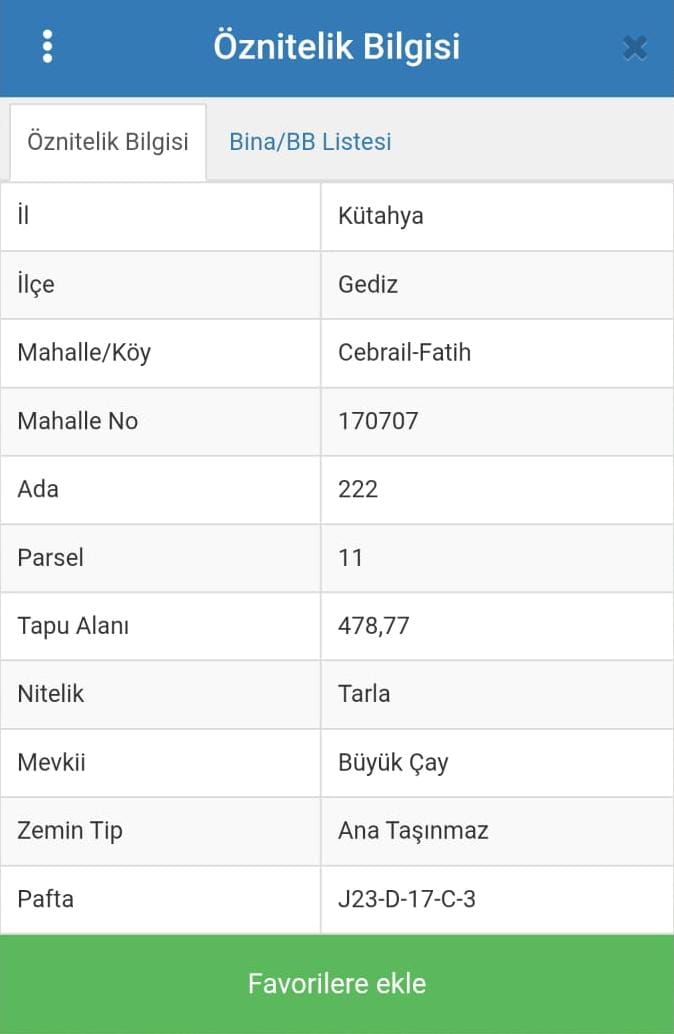The image size is (674, 1034).
Task: Click the Tarla nitelik value
Action: pyautogui.click(x=364, y=694)
